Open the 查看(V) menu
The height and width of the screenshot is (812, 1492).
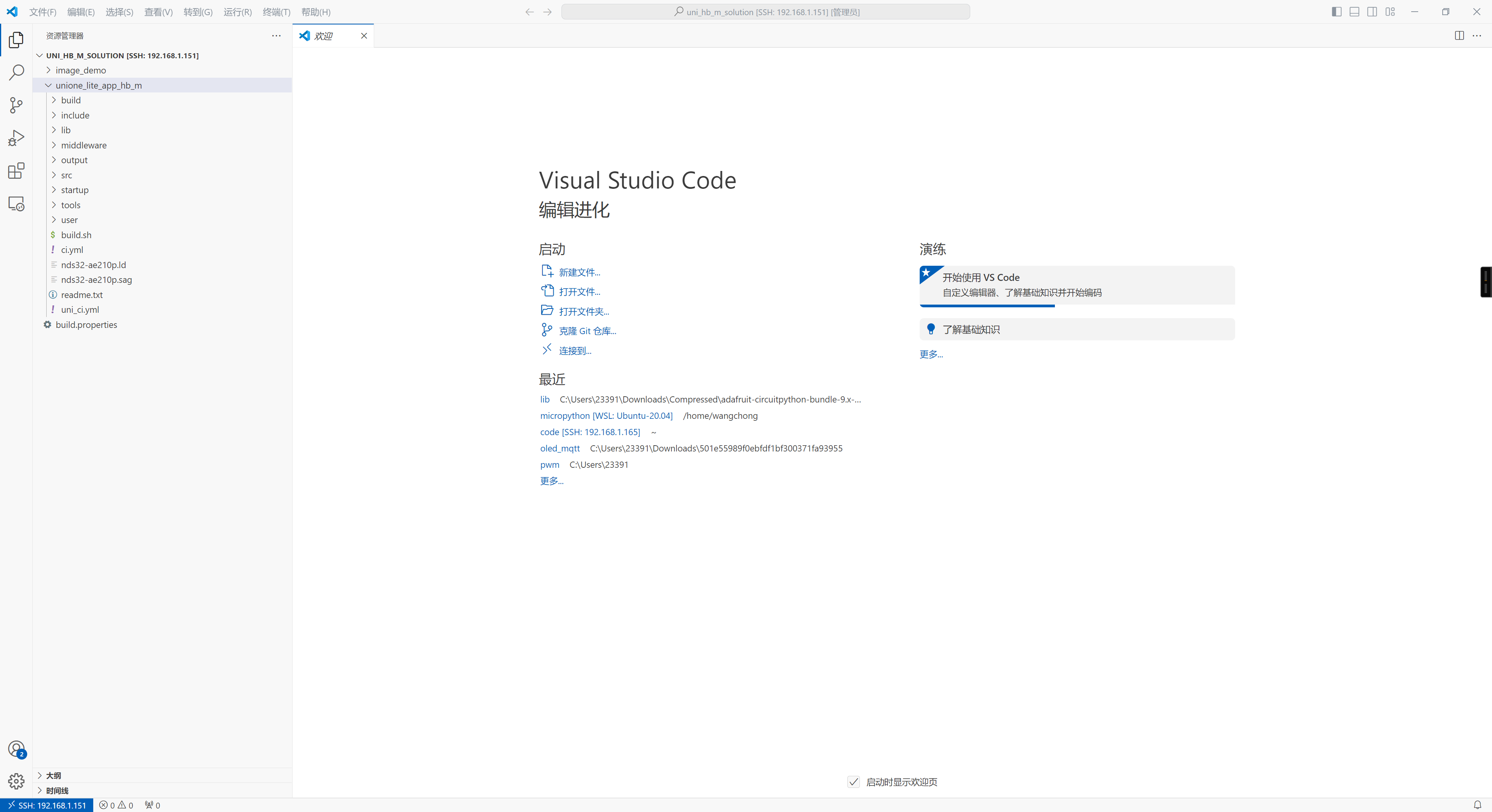click(x=158, y=12)
